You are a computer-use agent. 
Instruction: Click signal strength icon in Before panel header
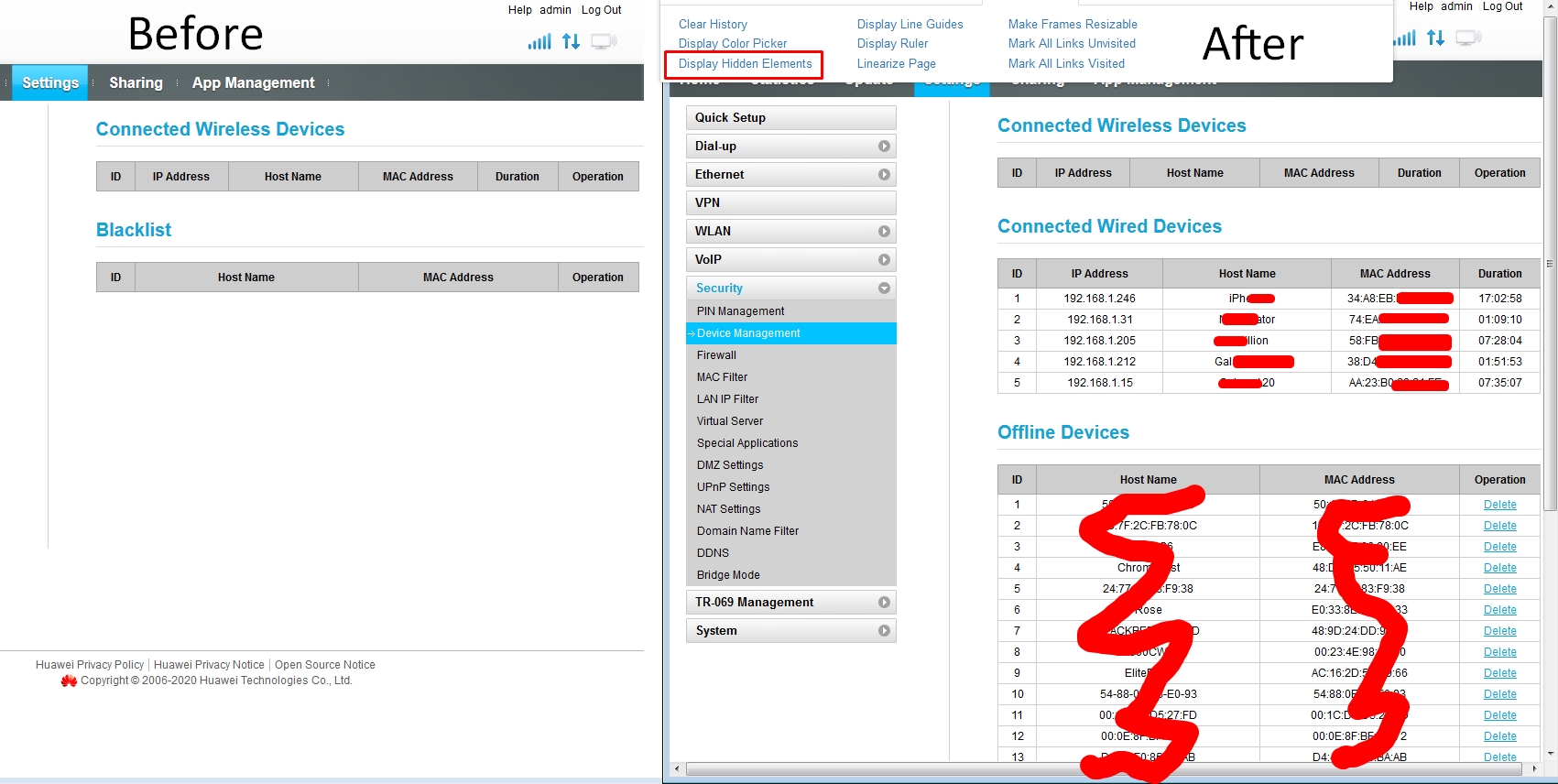(x=539, y=41)
